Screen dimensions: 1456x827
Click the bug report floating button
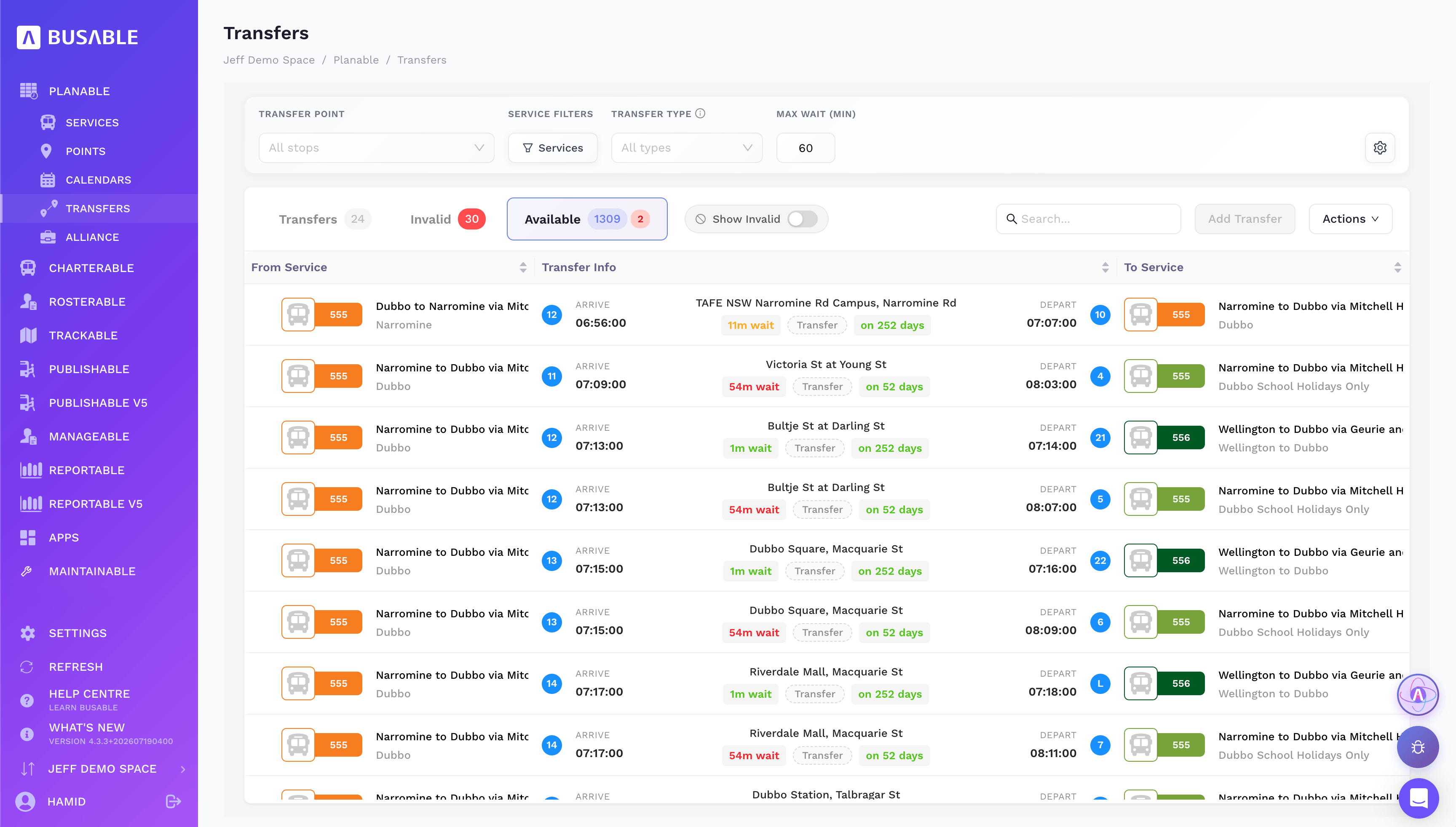[x=1418, y=747]
